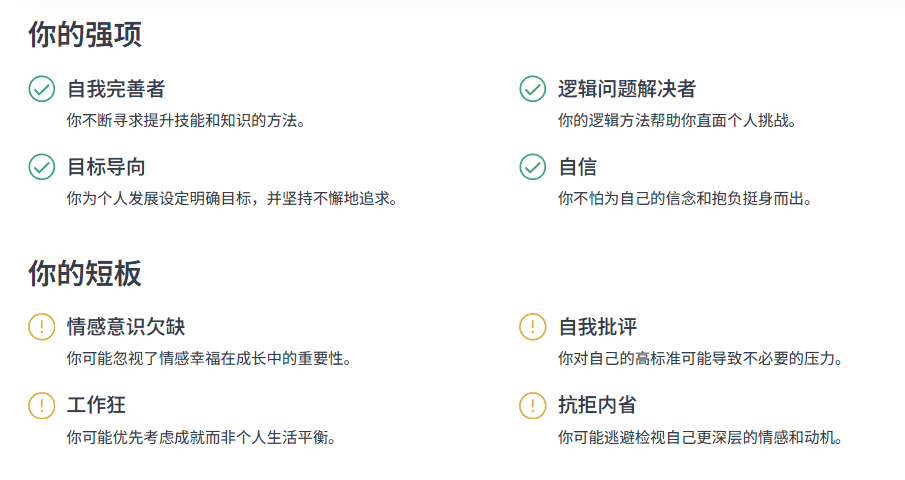Screen dimensions: 905x480
Task: Click the green checkmark beside 逻辑问题解决者
Action: [x=532, y=89]
